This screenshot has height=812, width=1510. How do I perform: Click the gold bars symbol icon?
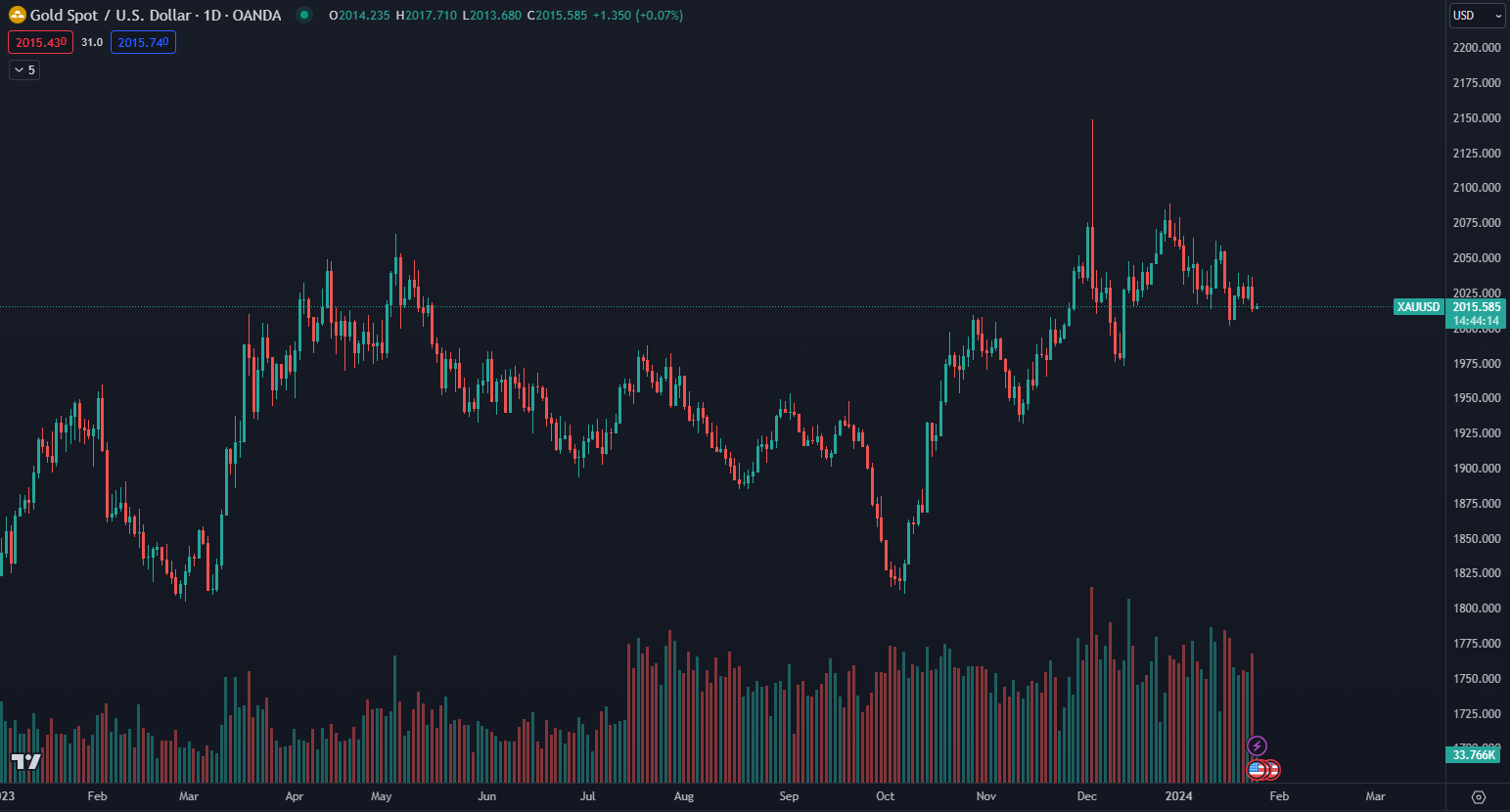[x=17, y=15]
